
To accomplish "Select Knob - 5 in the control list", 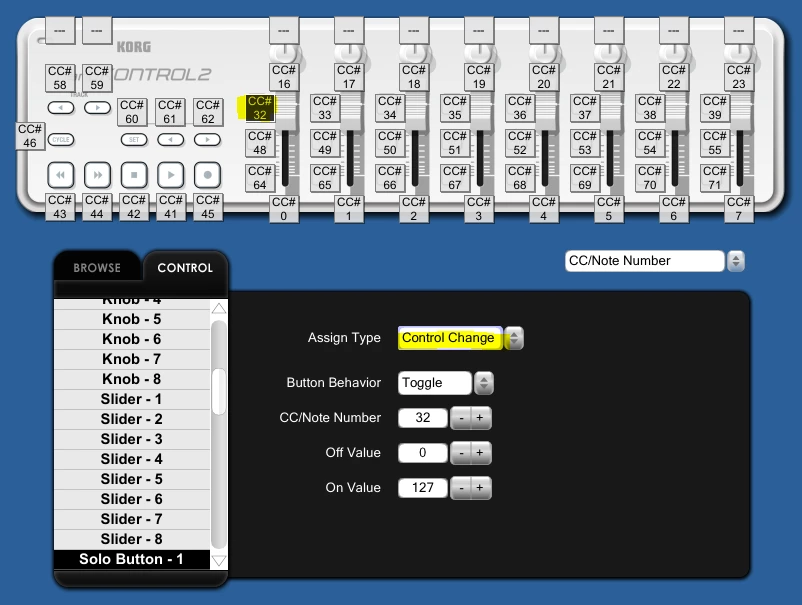I will [x=132, y=319].
